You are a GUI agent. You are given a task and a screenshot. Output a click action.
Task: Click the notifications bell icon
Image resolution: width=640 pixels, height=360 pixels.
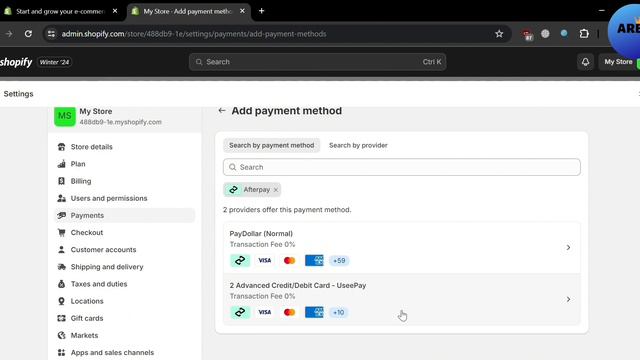pos(585,62)
